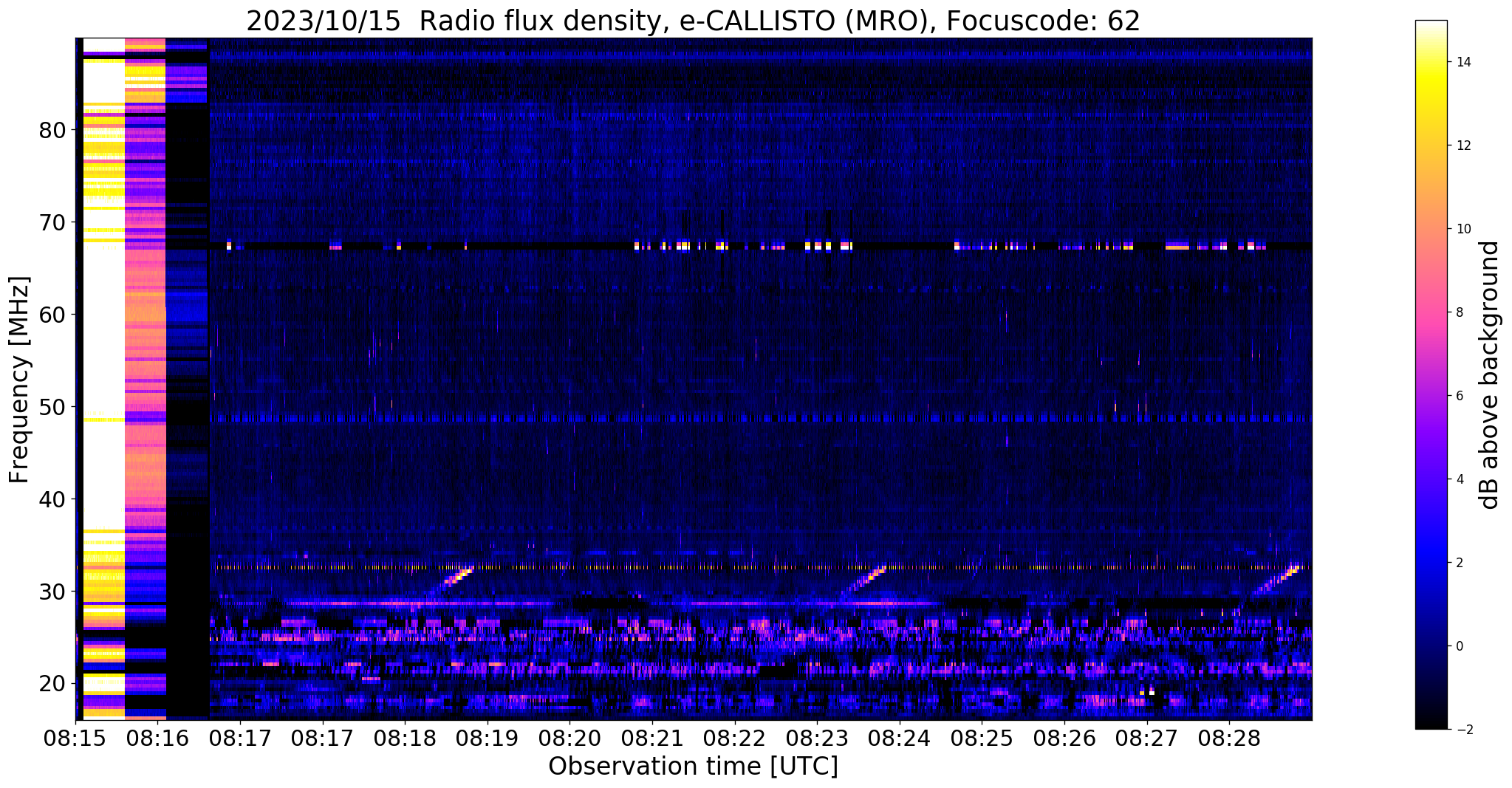Click the 10 value on the colorbar scale
1512x788 pixels.
(x=1463, y=229)
